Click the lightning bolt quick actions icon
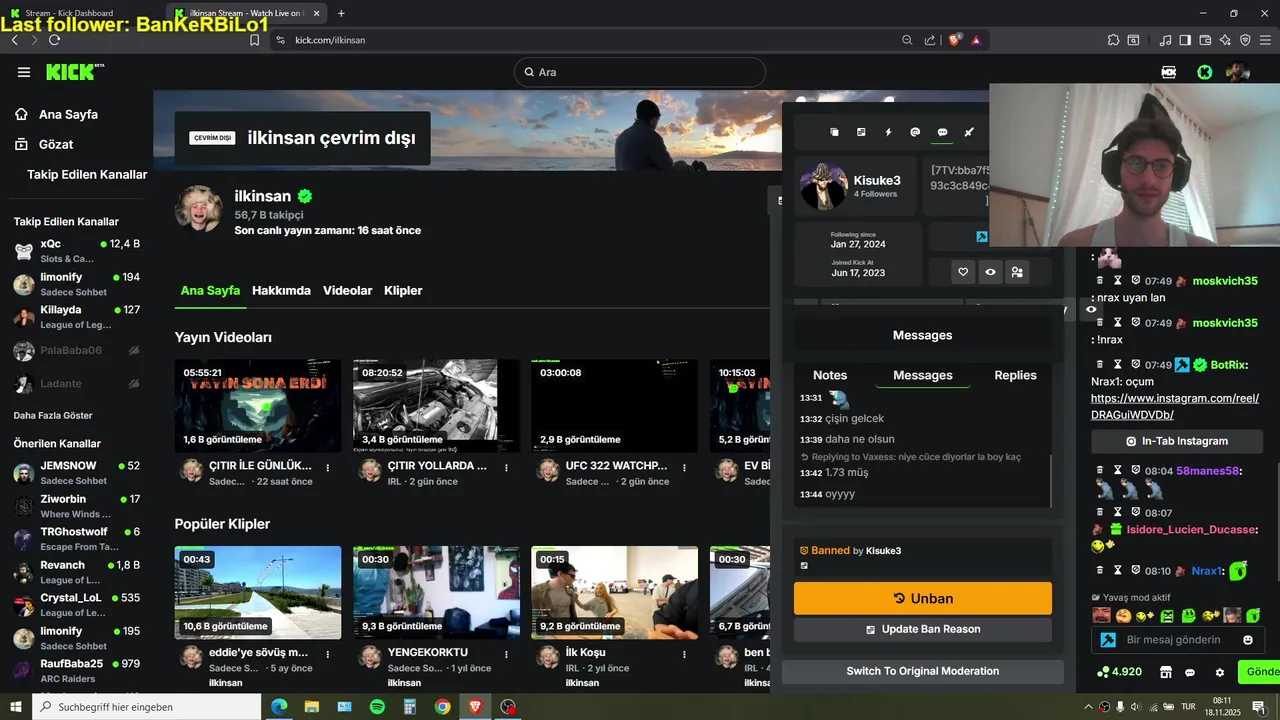 coord(888,132)
